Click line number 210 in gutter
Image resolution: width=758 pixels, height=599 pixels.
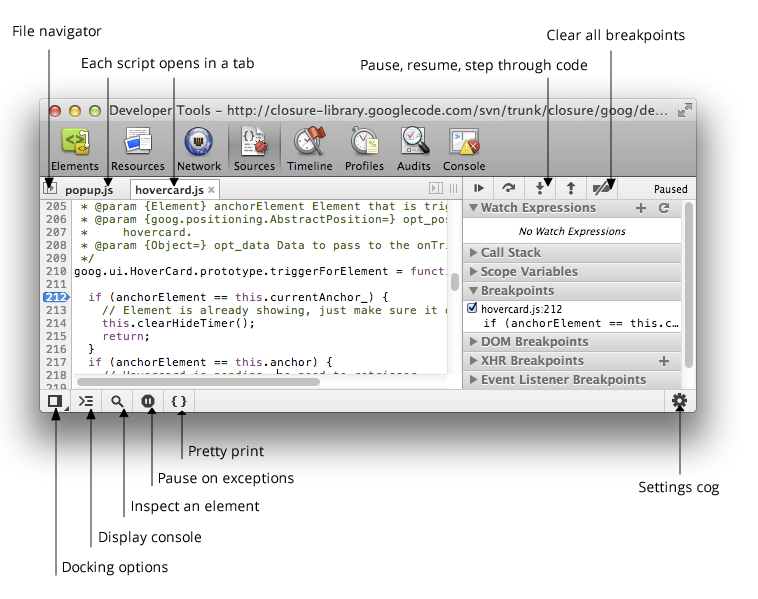56,271
